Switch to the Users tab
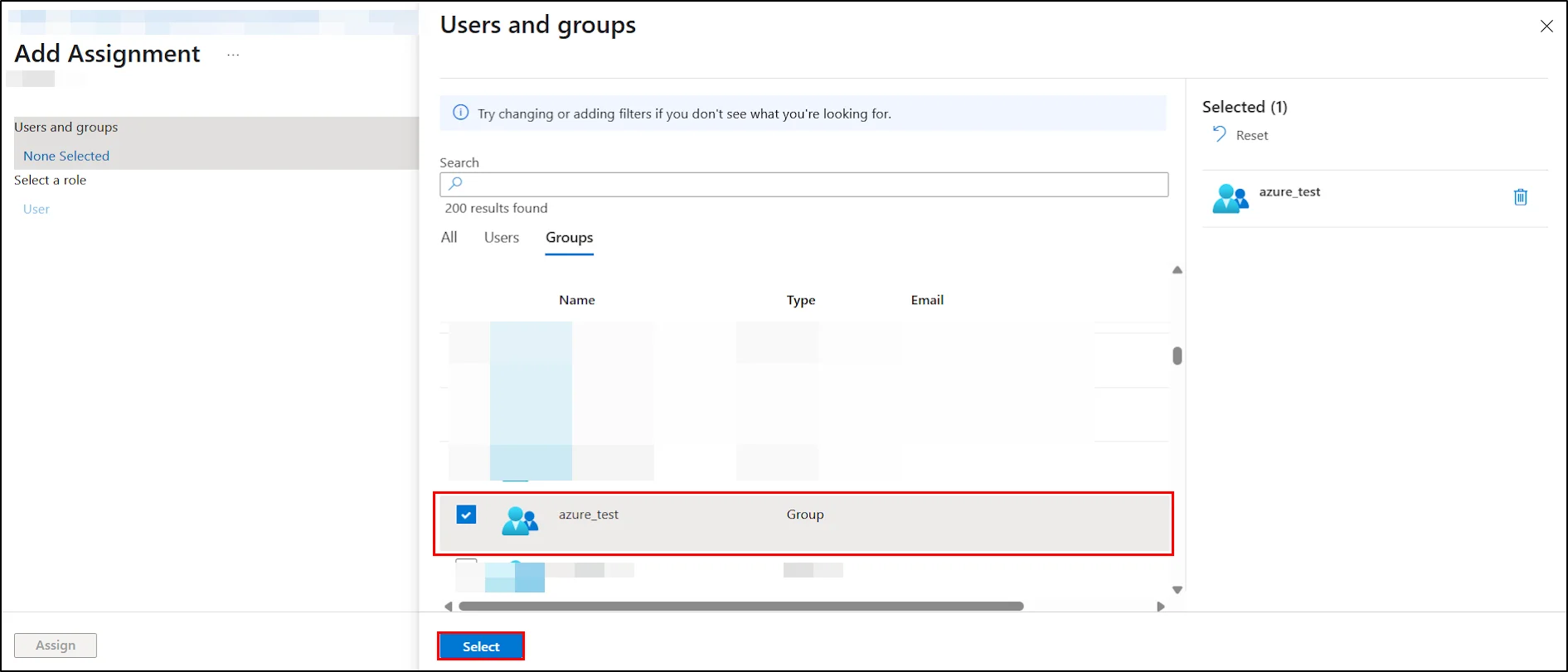 click(x=502, y=238)
